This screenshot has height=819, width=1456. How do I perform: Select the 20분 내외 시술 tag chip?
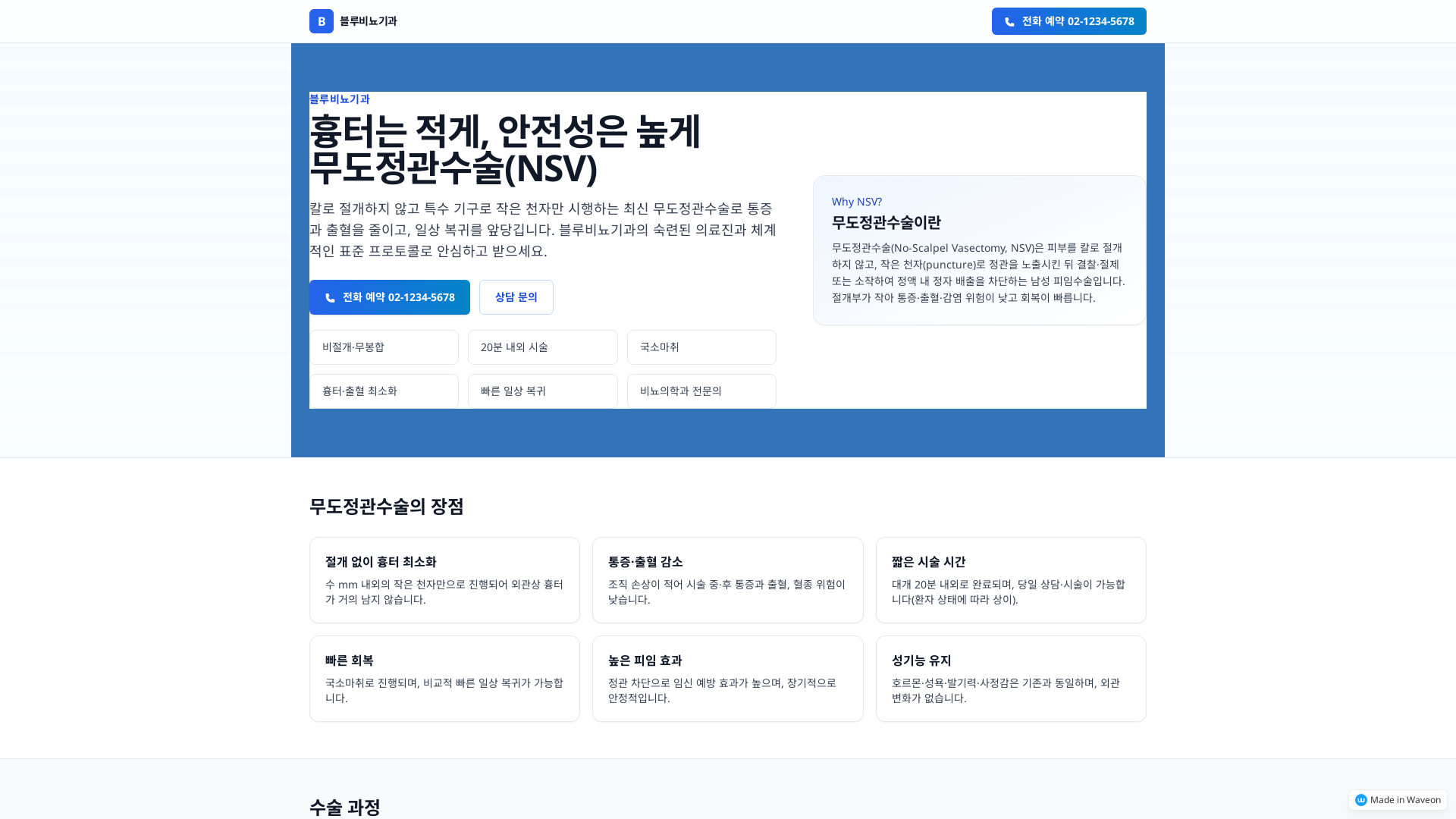(542, 347)
